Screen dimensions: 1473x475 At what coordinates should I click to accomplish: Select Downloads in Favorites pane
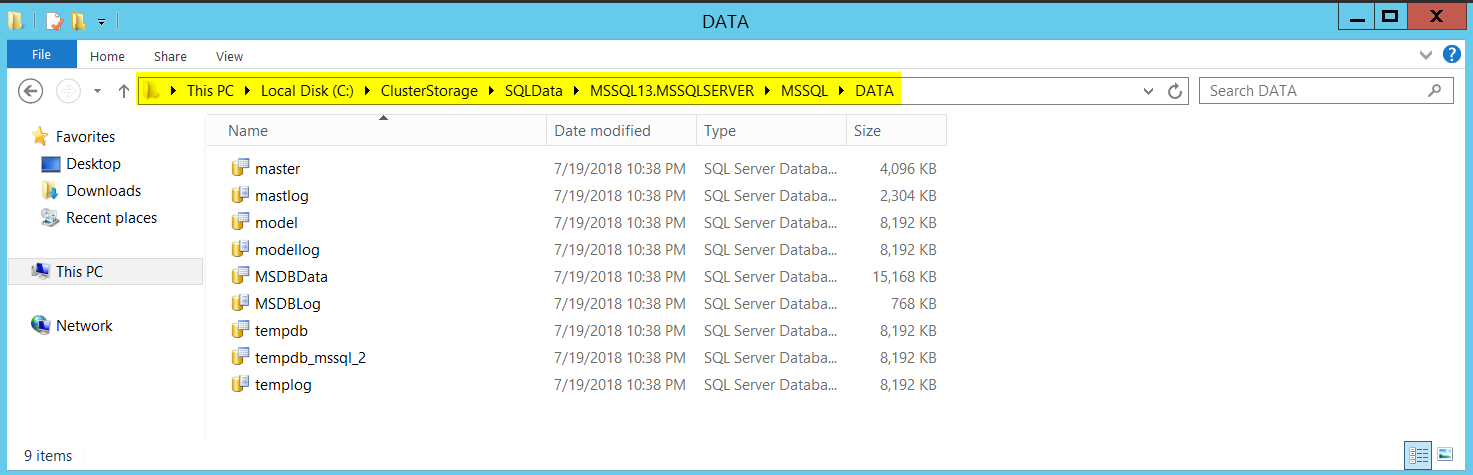[103, 190]
